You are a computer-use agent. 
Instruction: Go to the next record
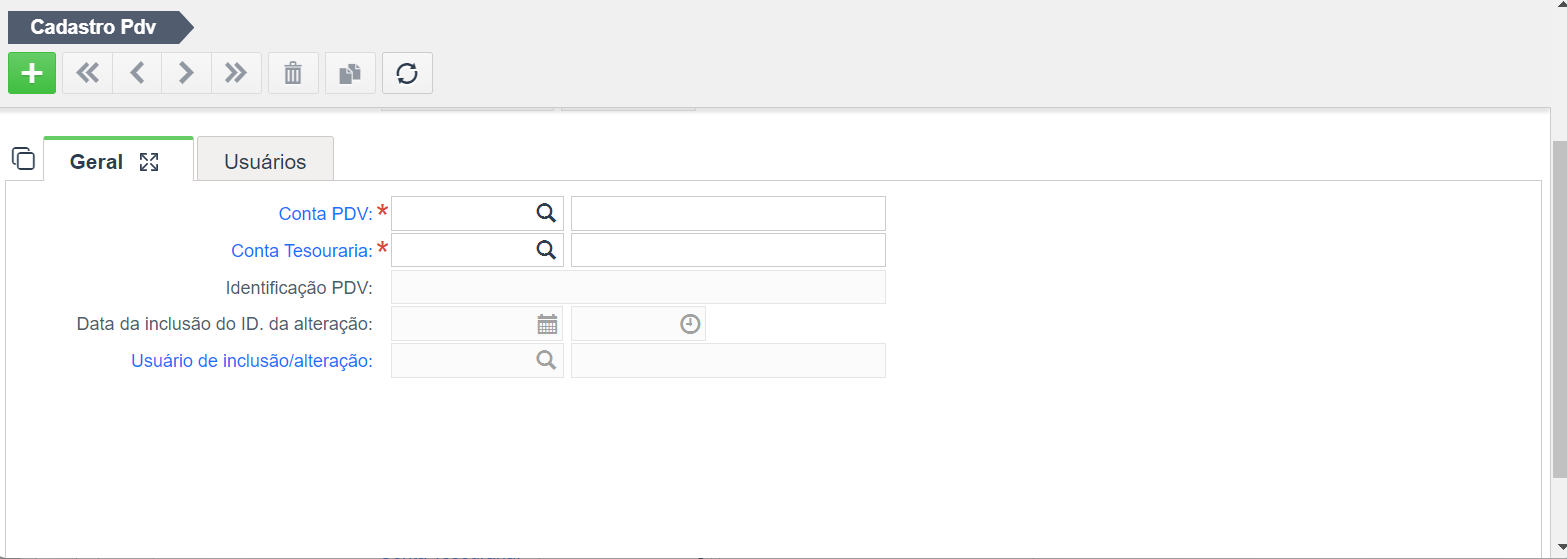click(x=186, y=73)
